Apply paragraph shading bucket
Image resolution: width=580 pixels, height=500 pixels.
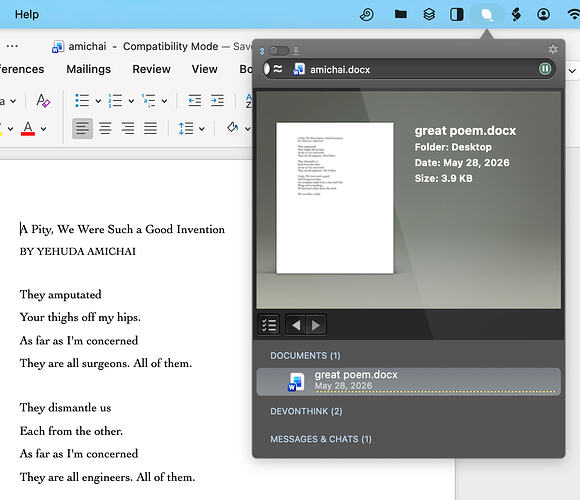coord(233,128)
